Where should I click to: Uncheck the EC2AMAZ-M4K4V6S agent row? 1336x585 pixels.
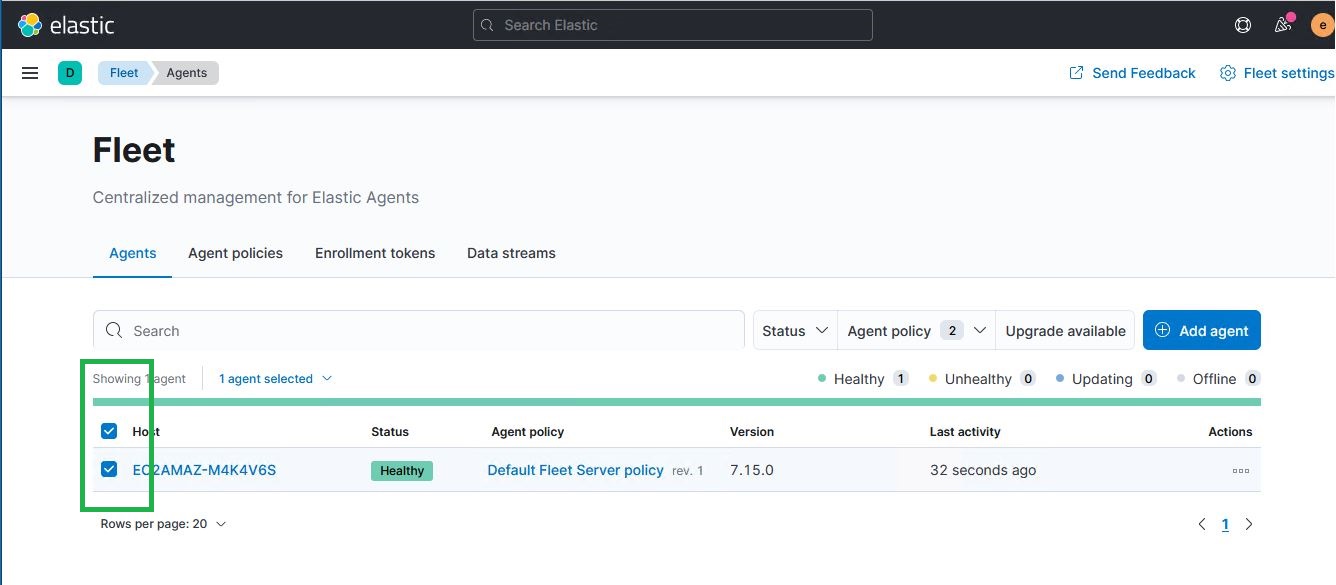[109, 469]
